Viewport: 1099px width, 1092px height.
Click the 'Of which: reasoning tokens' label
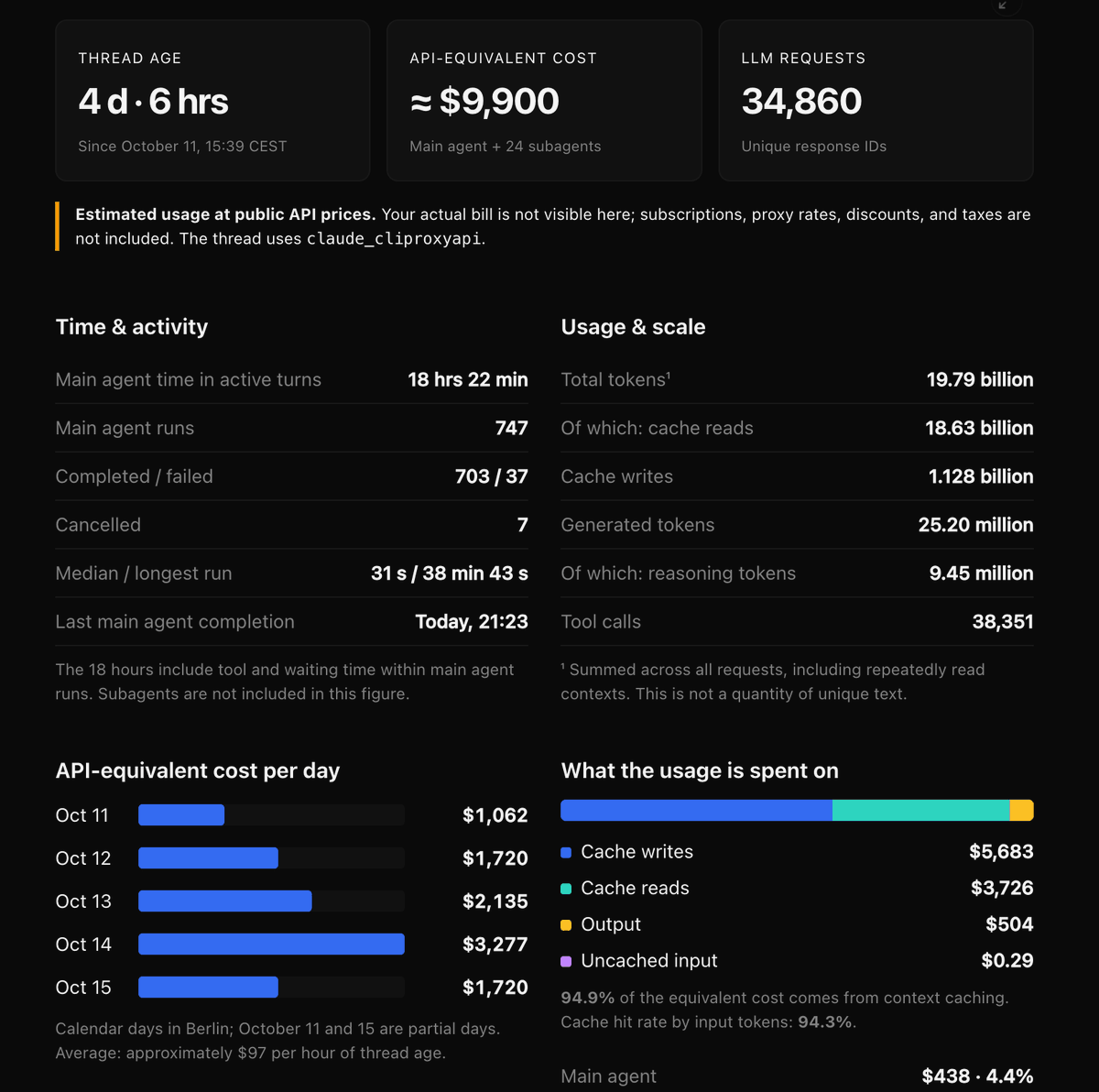[x=679, y=573]
